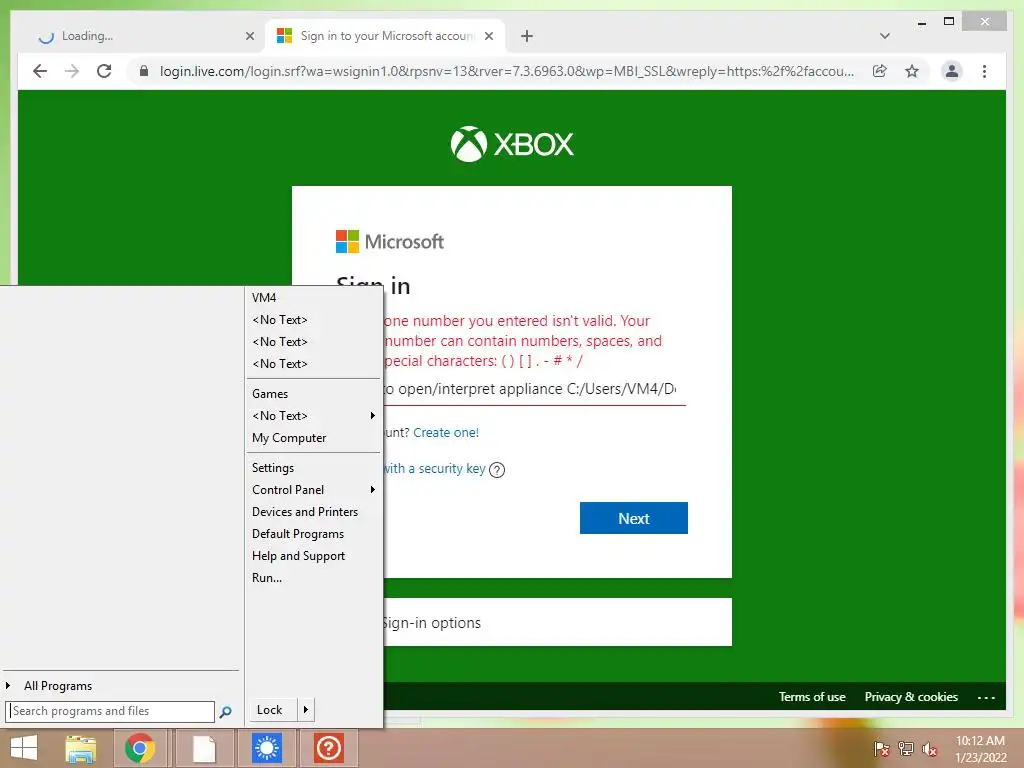
Task: Open Default Programs
Action: pos(314,534)
